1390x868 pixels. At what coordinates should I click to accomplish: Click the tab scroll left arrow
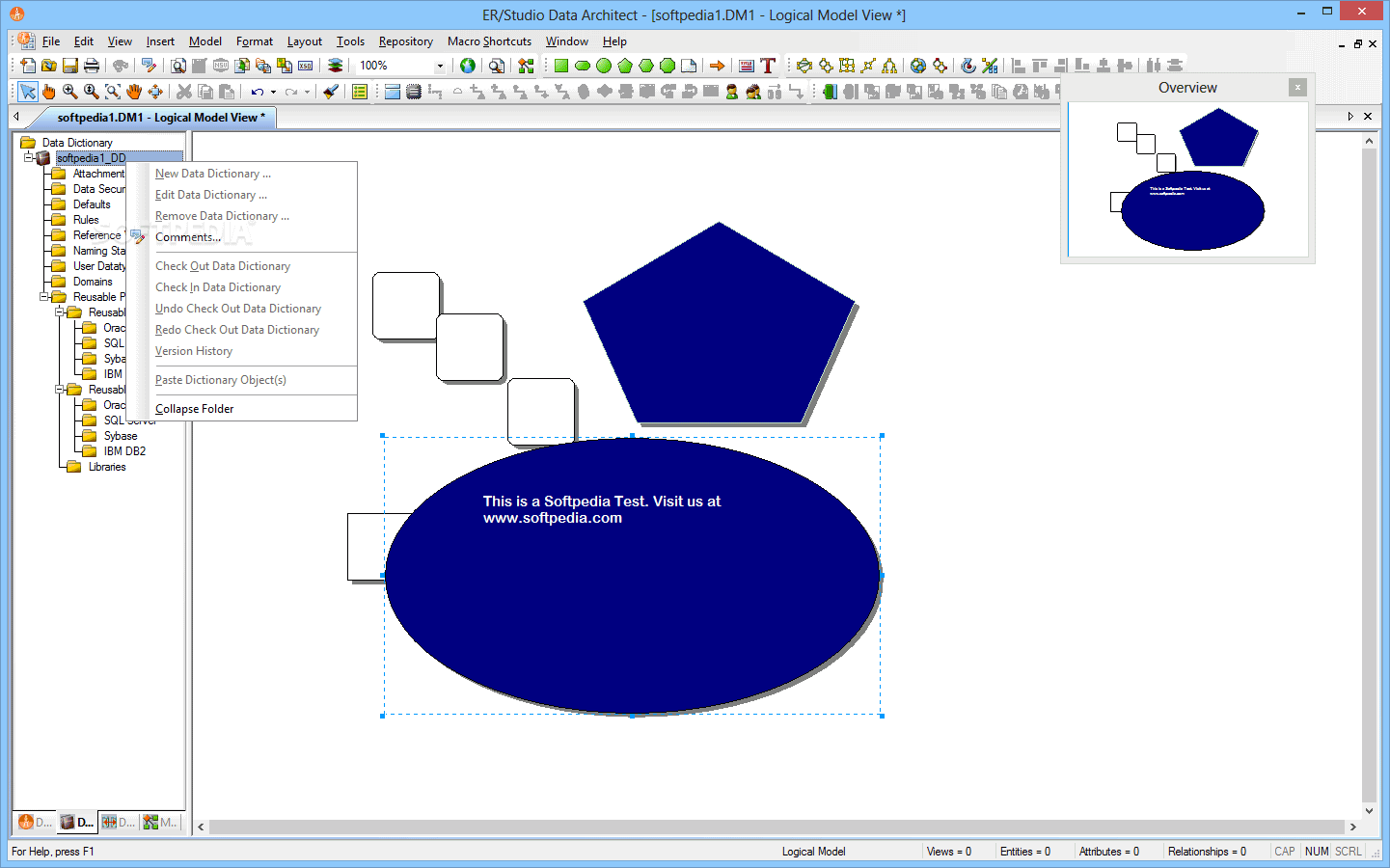click(16, 116)
